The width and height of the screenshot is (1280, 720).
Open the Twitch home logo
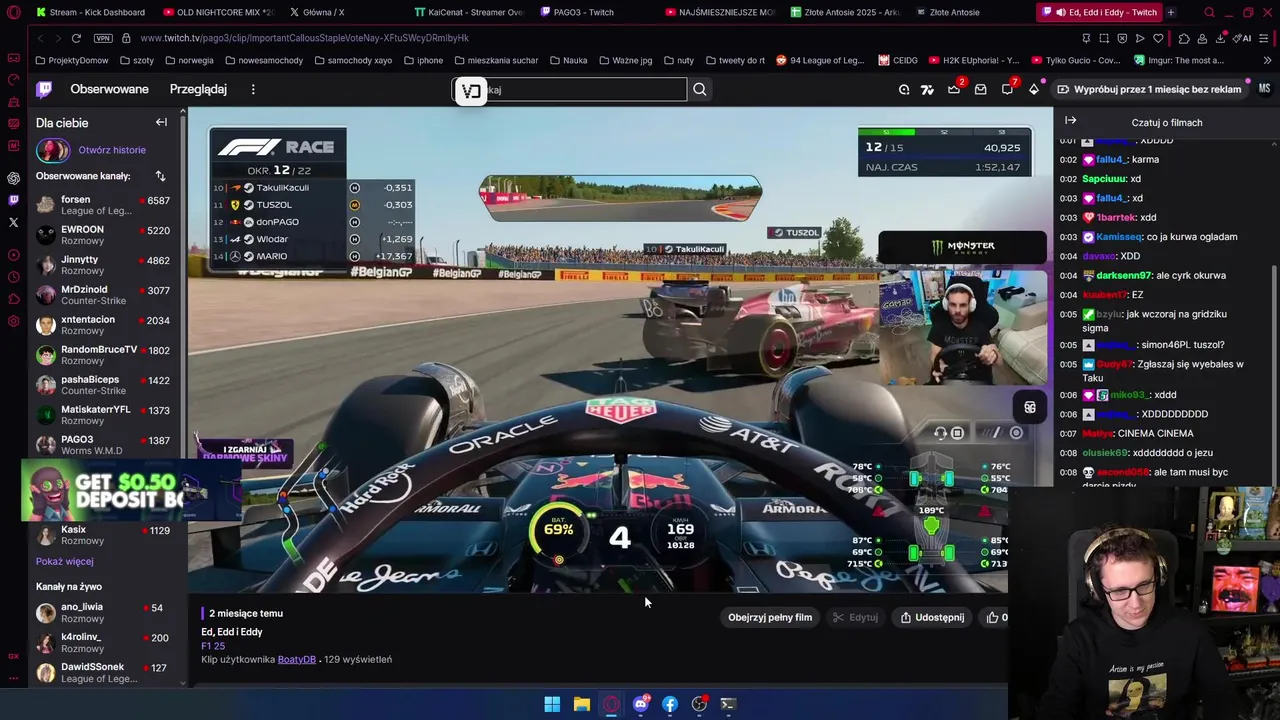tap(44, 89)
